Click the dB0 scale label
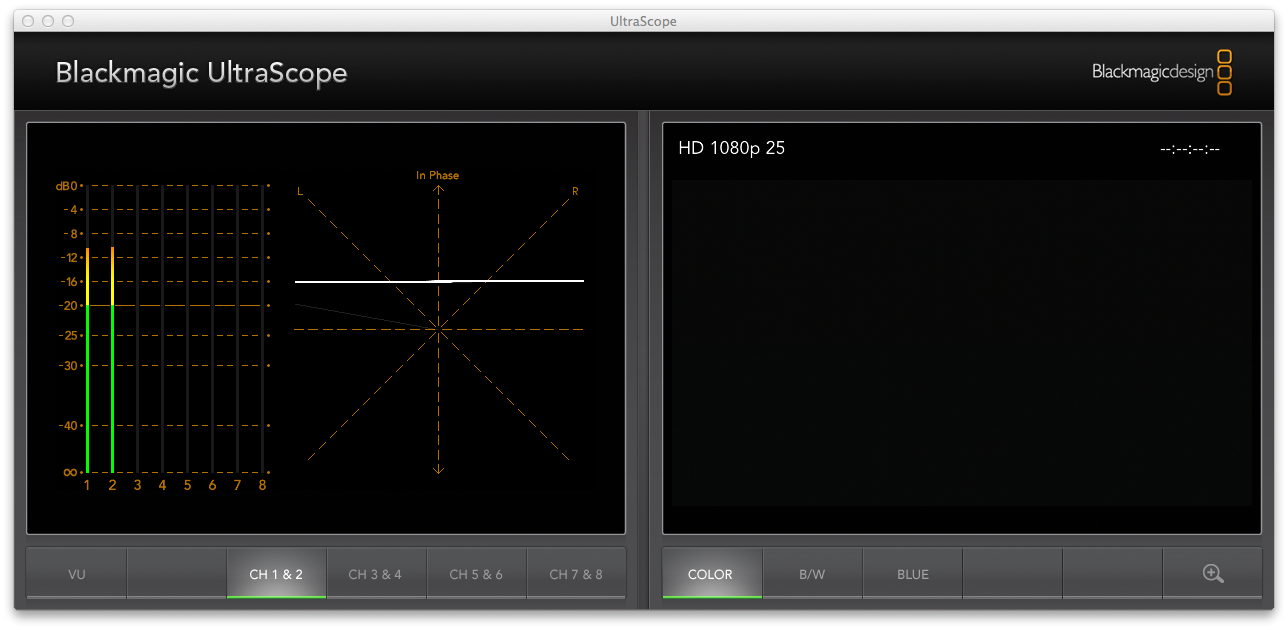 (x=67, y=186)
